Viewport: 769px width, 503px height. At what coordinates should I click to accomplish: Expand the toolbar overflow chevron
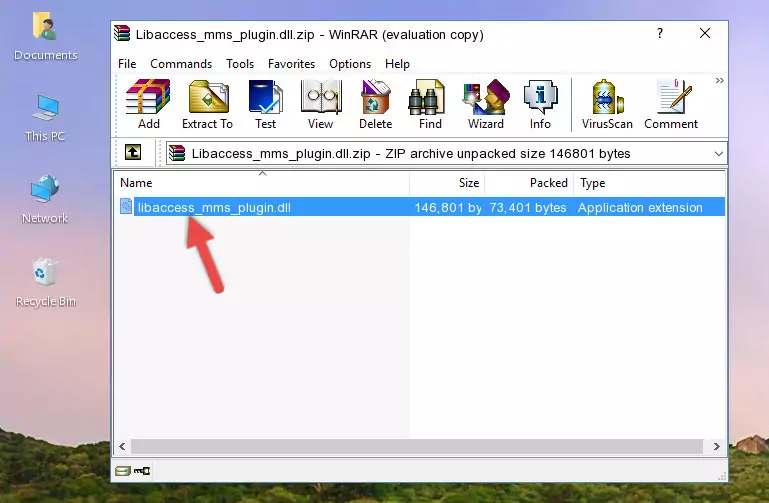[719, 80]
